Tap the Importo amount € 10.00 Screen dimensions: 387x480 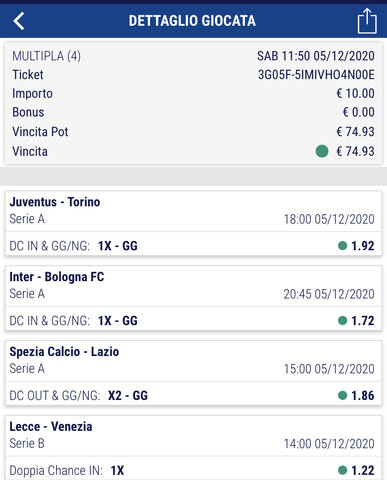pos(355,93)
